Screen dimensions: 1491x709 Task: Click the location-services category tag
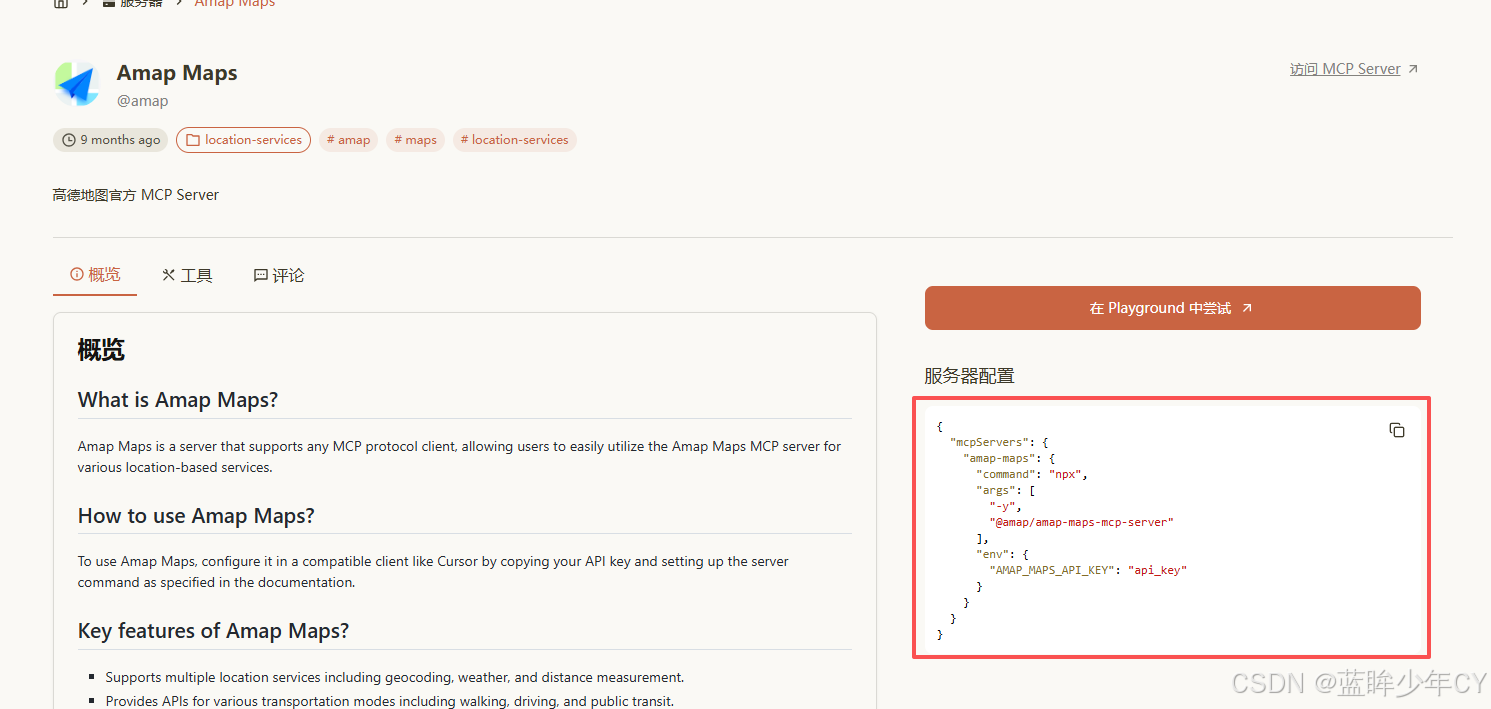click(243, 140)
